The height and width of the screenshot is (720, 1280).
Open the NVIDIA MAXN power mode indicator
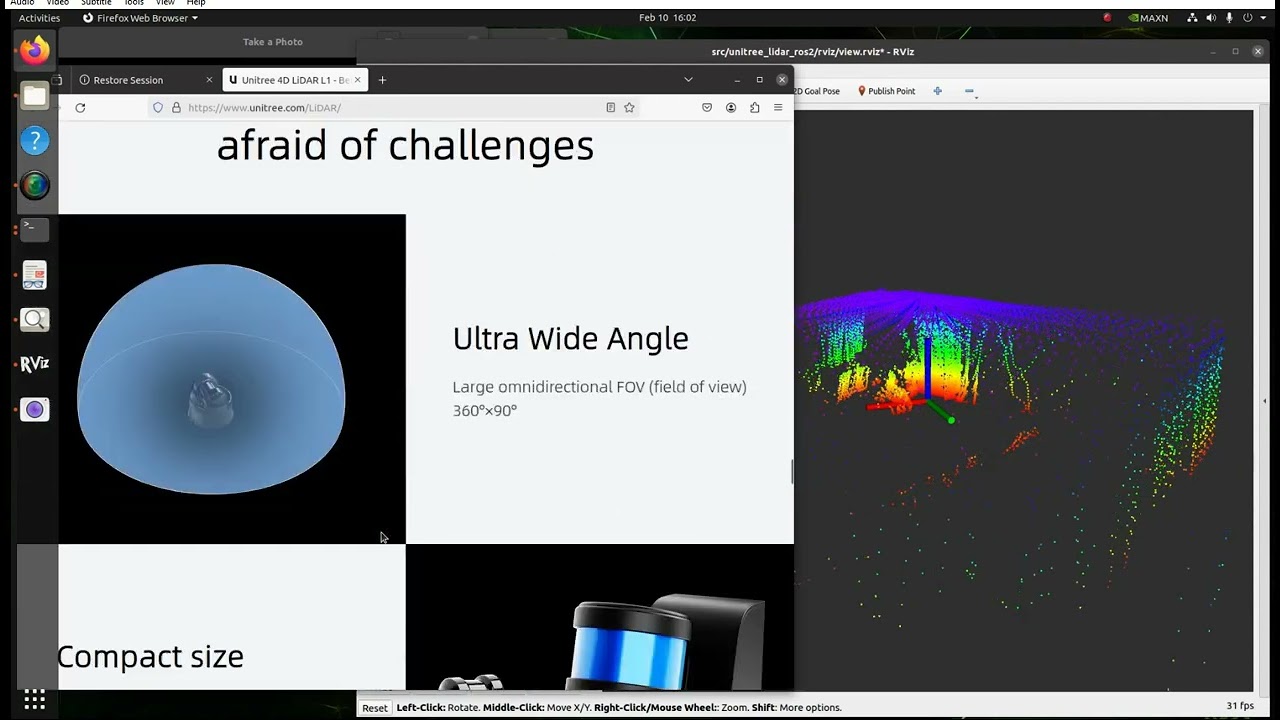click(1147, 18)
